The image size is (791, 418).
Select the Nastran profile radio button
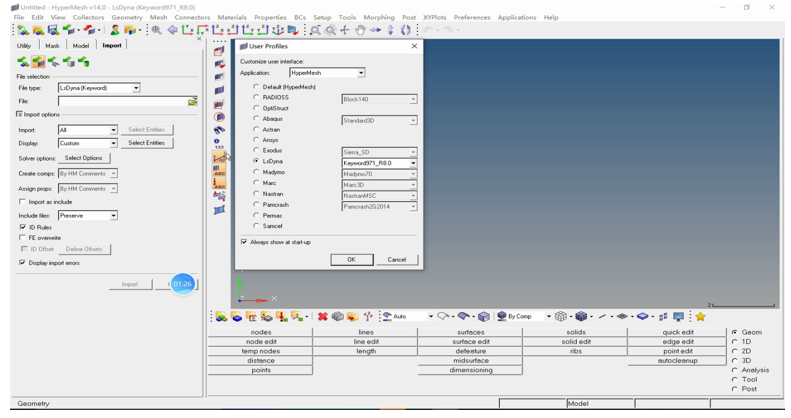256,194
